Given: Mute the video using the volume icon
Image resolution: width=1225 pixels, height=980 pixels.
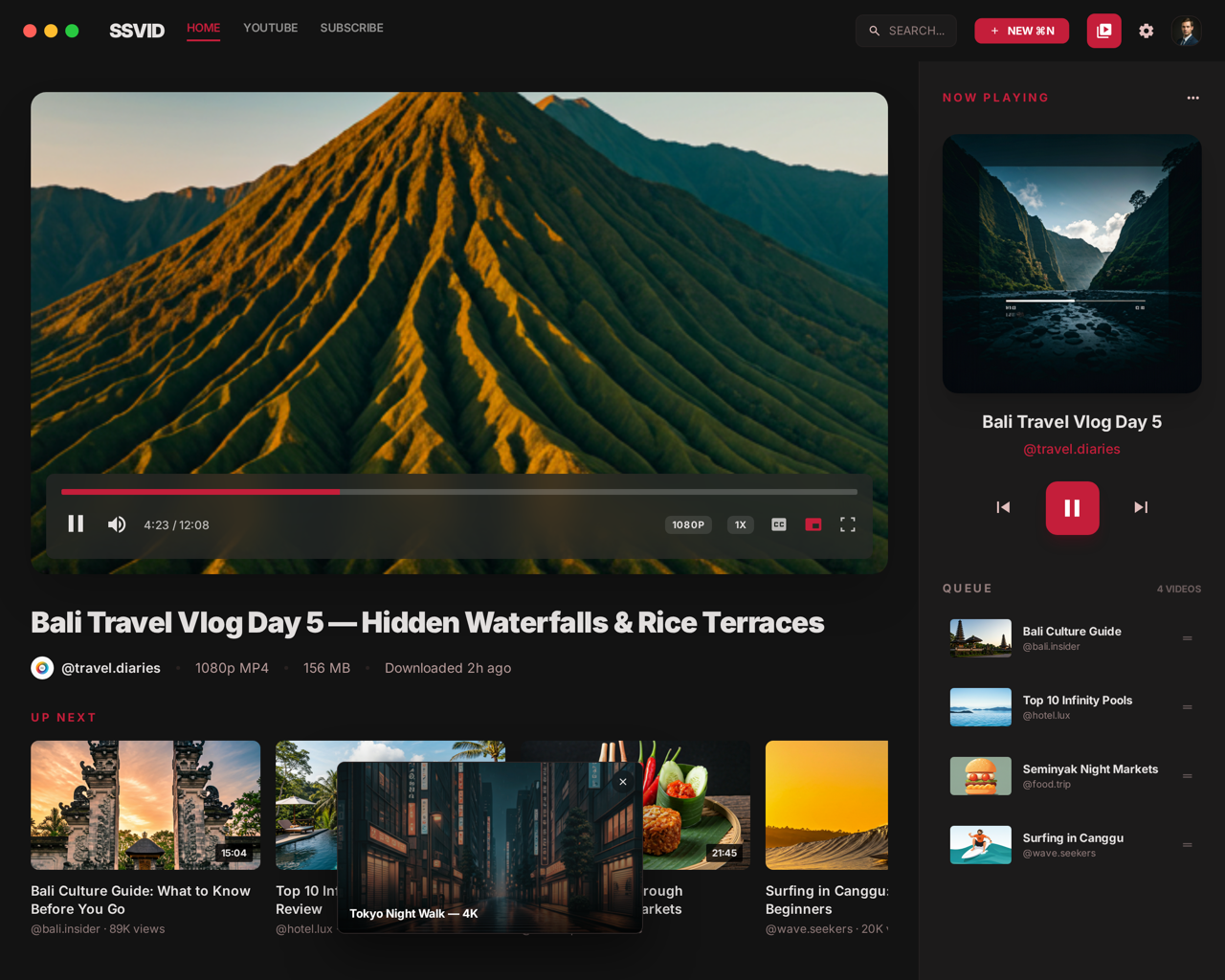Looking at the screenshot, I should pos(116,524).
